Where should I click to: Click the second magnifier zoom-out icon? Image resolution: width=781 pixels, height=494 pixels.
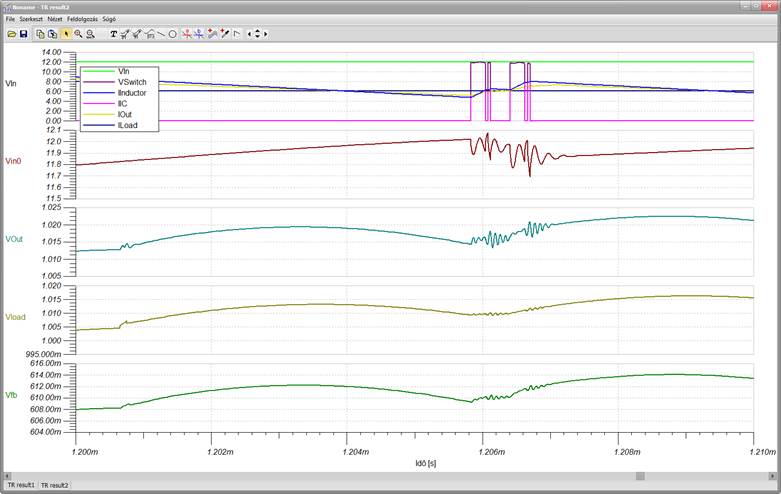point(90,34)
